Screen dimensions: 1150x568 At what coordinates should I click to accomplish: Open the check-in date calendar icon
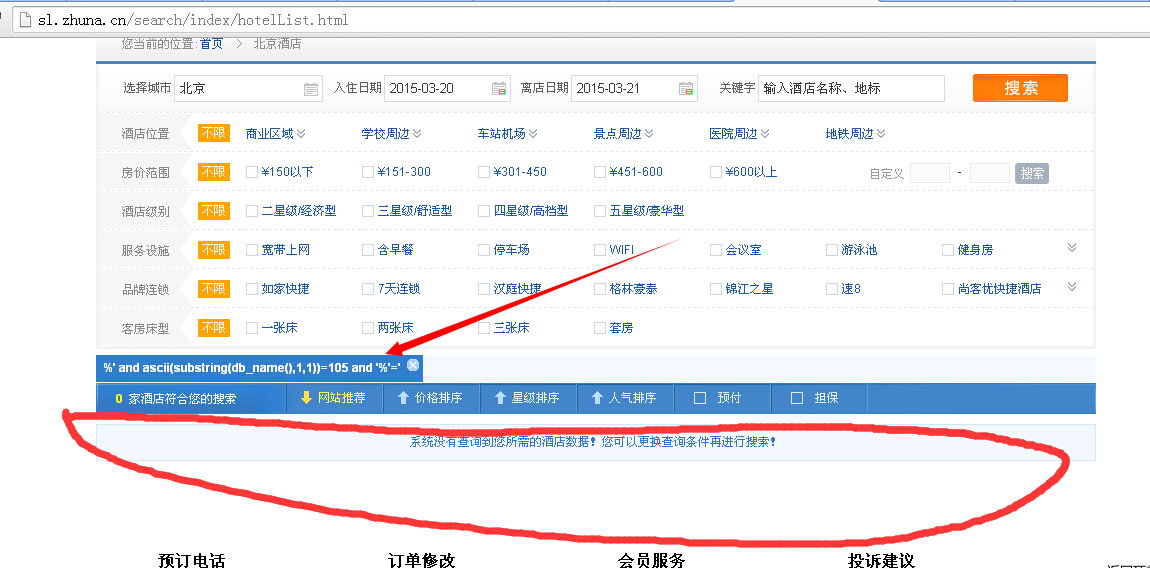click(x=499, y=89)
